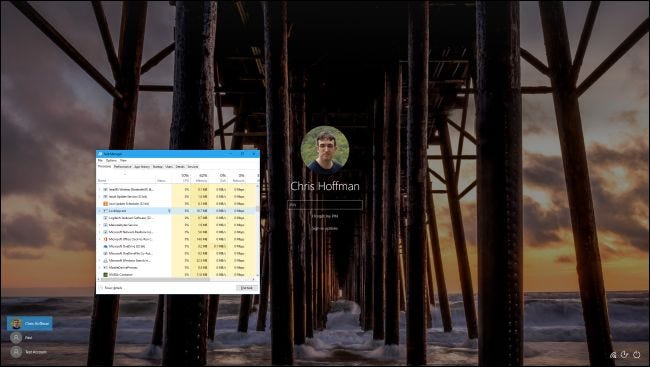Image resolution: width=650 pixels, height=367 pixels.
Task: Click Chris Hoffman's round profile picture
Action: pyautogui.click(x=325, y=150)
